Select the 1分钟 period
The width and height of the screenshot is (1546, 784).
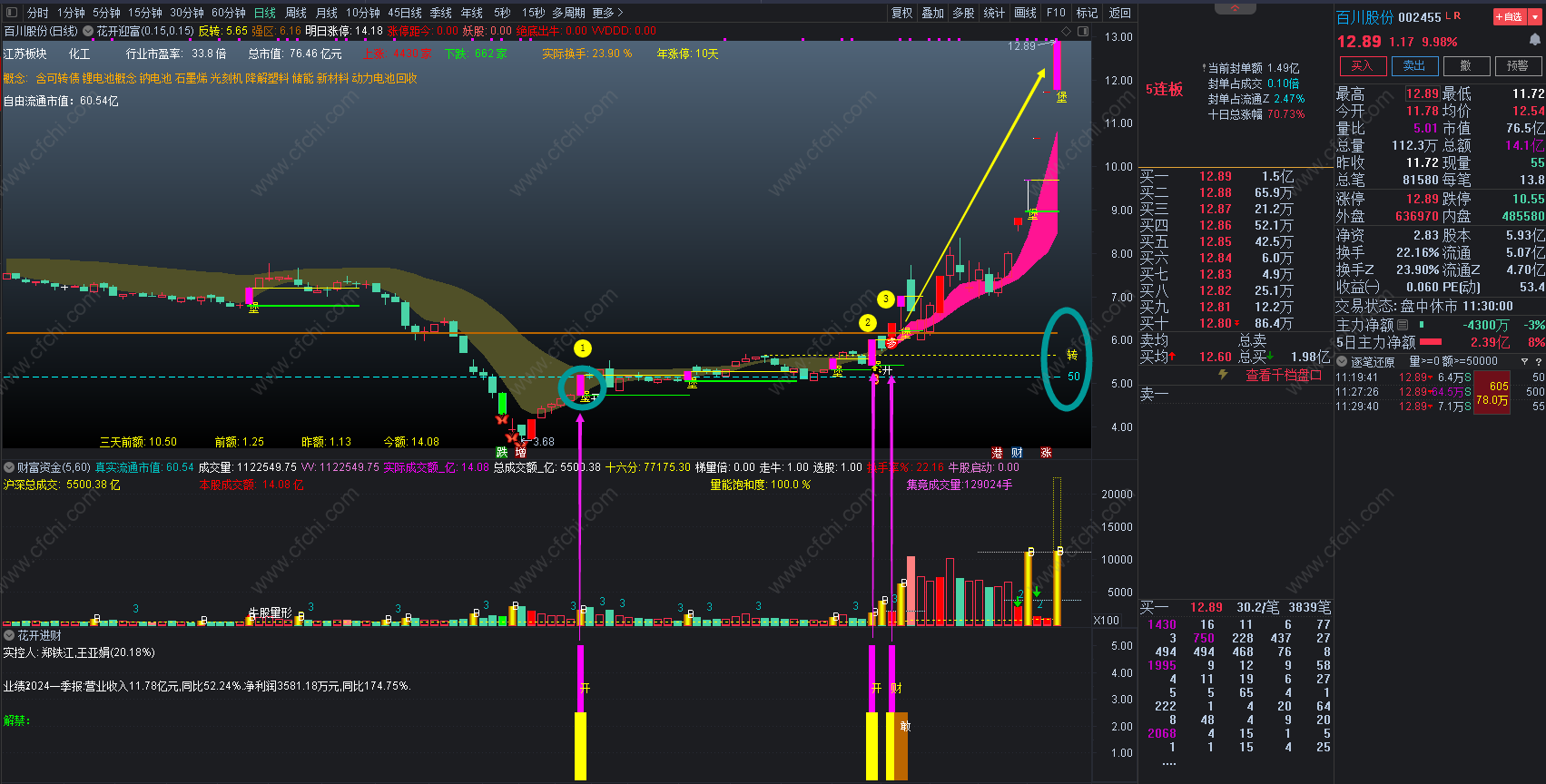pyautogui.click(x=71, y=13)
